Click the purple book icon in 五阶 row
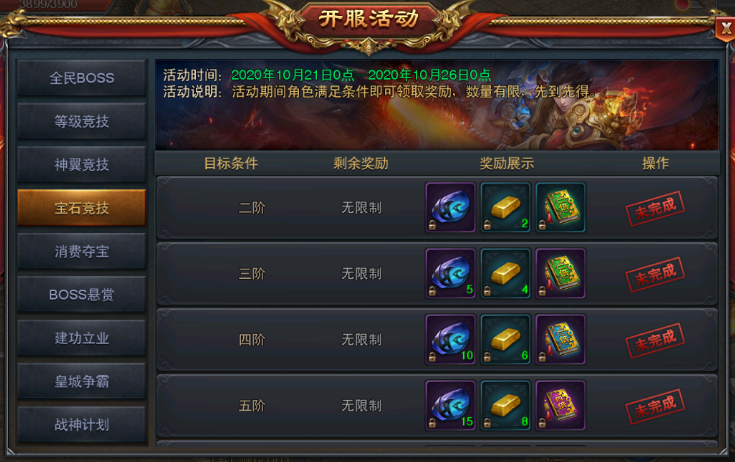This screenshot has height=462, width=735. click(x=561, y=405)
